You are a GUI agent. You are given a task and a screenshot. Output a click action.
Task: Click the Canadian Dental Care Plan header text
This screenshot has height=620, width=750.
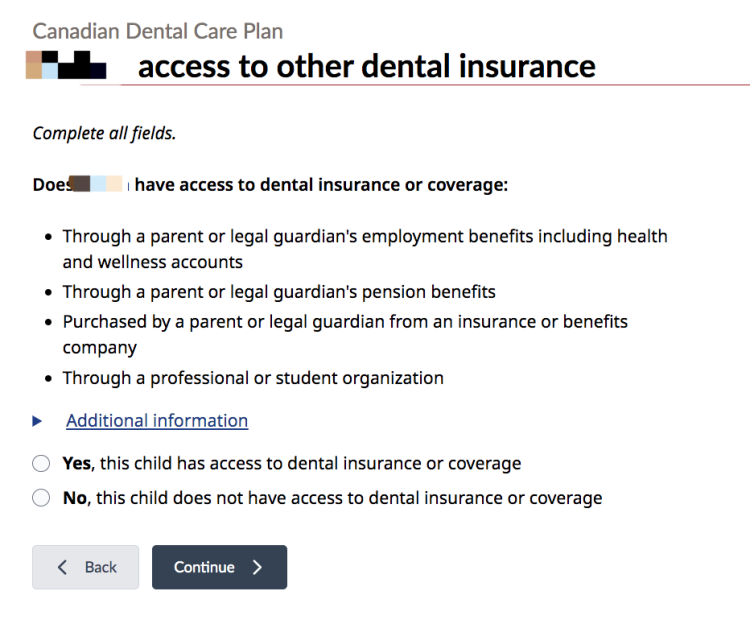pyautogui.click(x=157, y=31)
